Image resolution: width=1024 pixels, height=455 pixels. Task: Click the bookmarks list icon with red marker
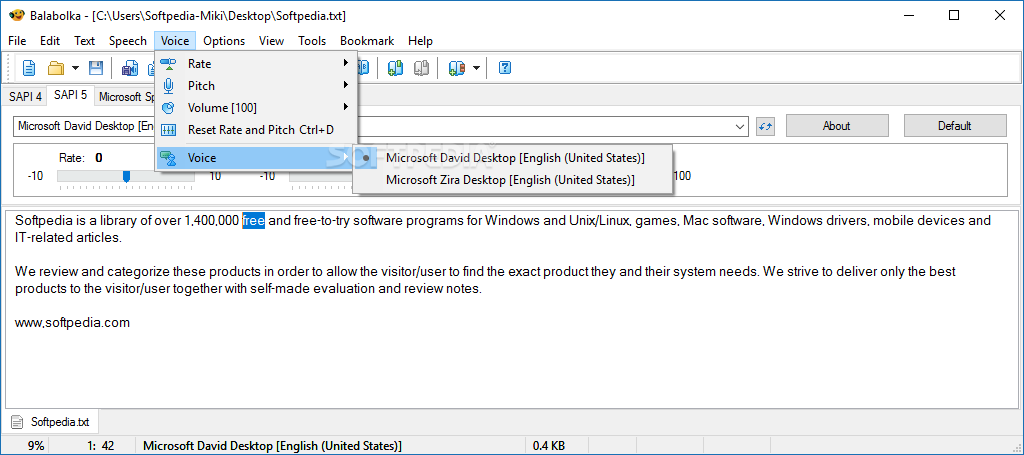coord(456,68)
